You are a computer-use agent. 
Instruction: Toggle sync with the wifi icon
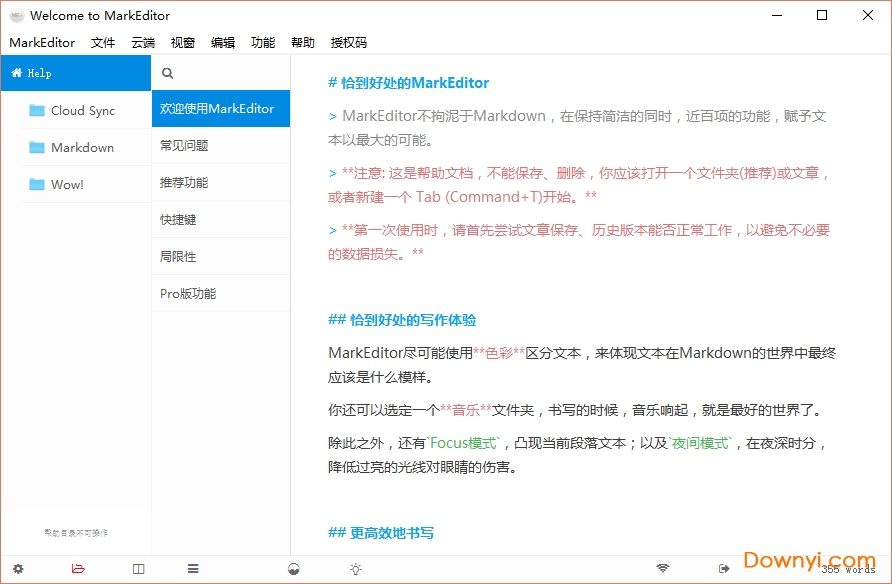(x=663, y=567)
